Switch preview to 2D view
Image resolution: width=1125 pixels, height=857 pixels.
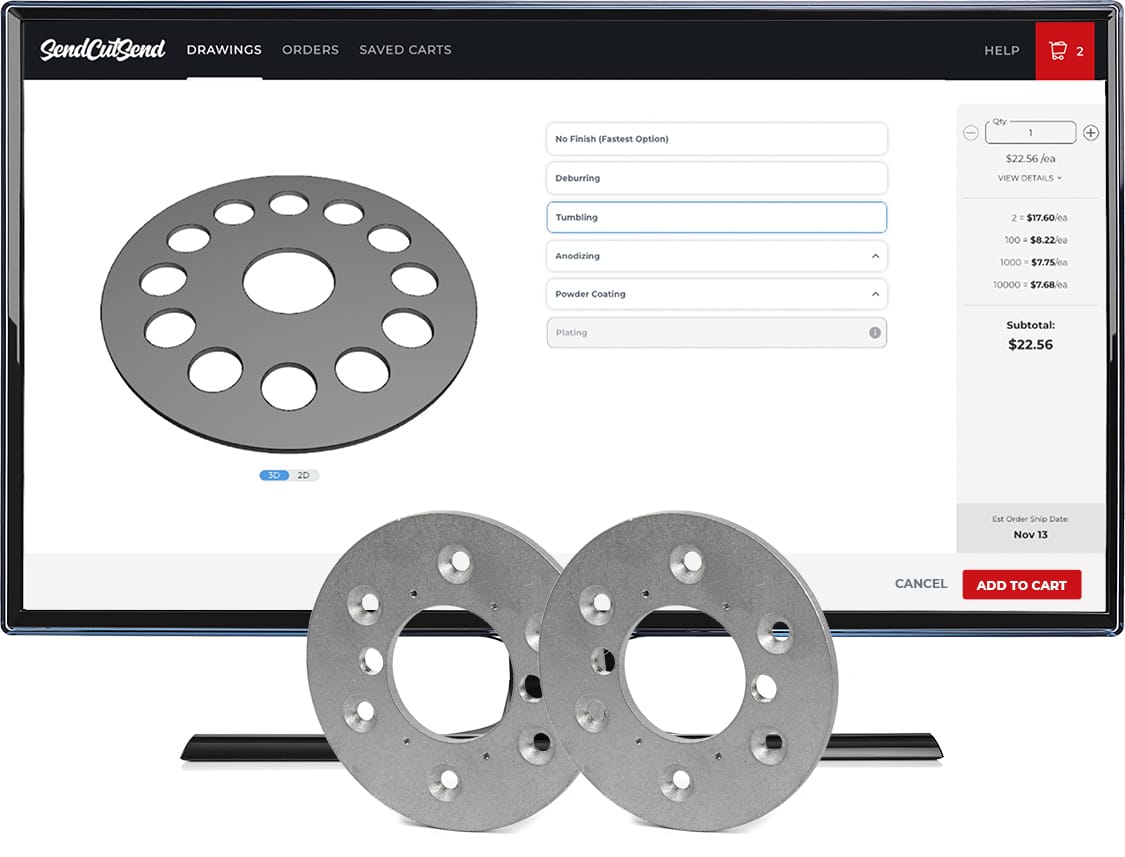304,476
